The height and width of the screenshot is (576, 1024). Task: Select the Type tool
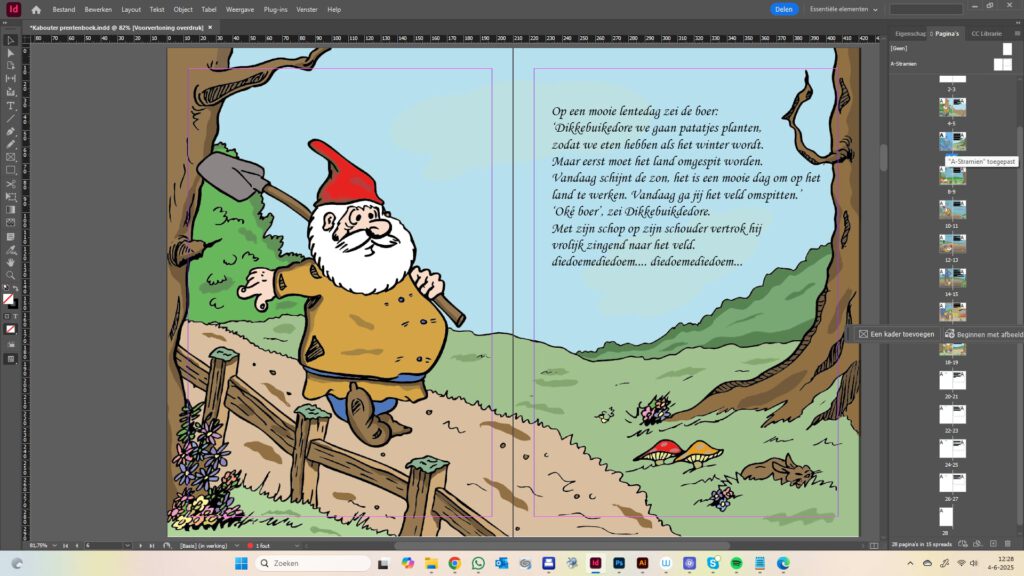point(10,106)
